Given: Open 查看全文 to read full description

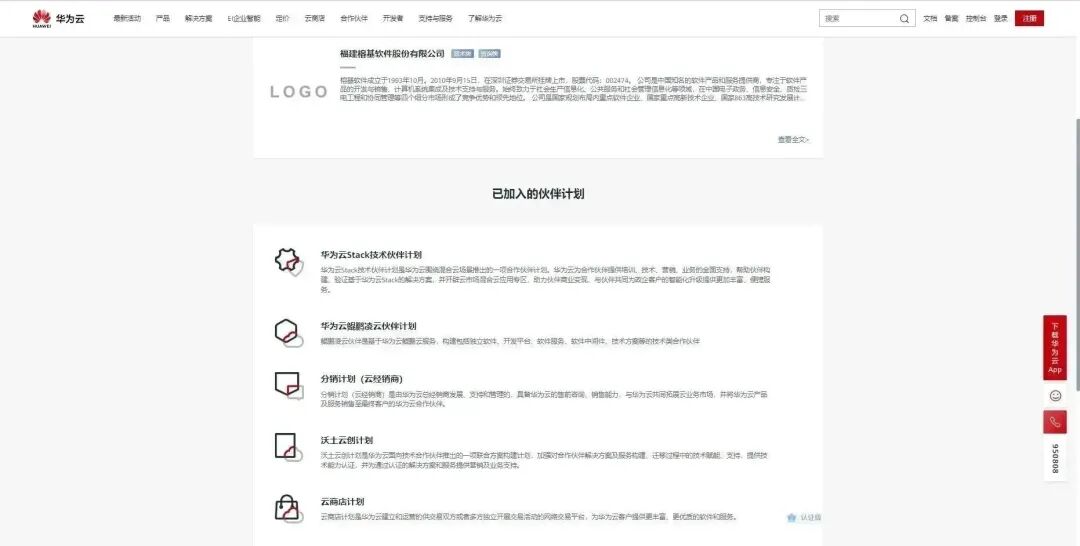Looking at the screenshot, I should pyautogui.click(x=793, y=140).
